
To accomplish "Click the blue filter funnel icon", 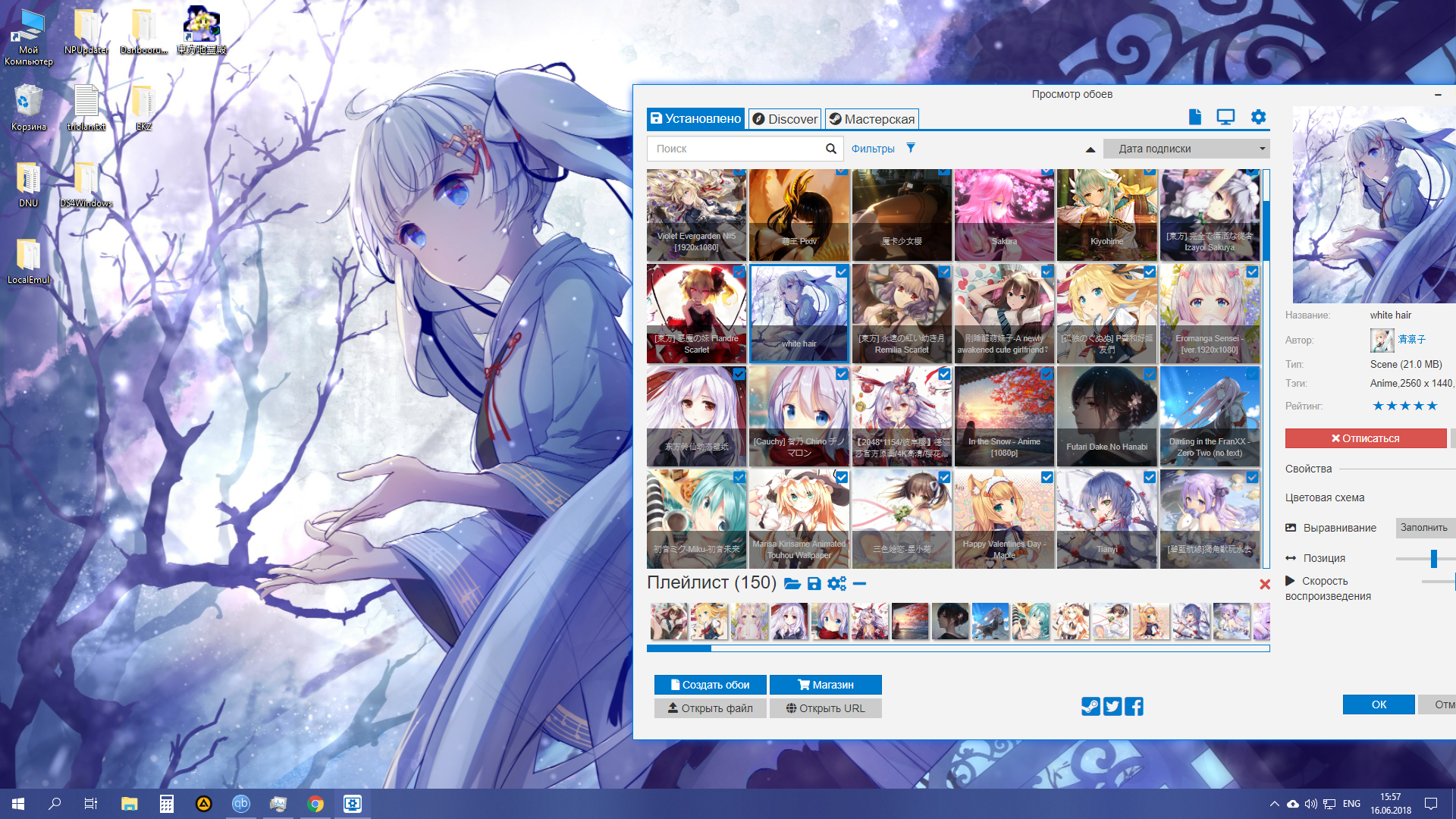I will 911,148.
